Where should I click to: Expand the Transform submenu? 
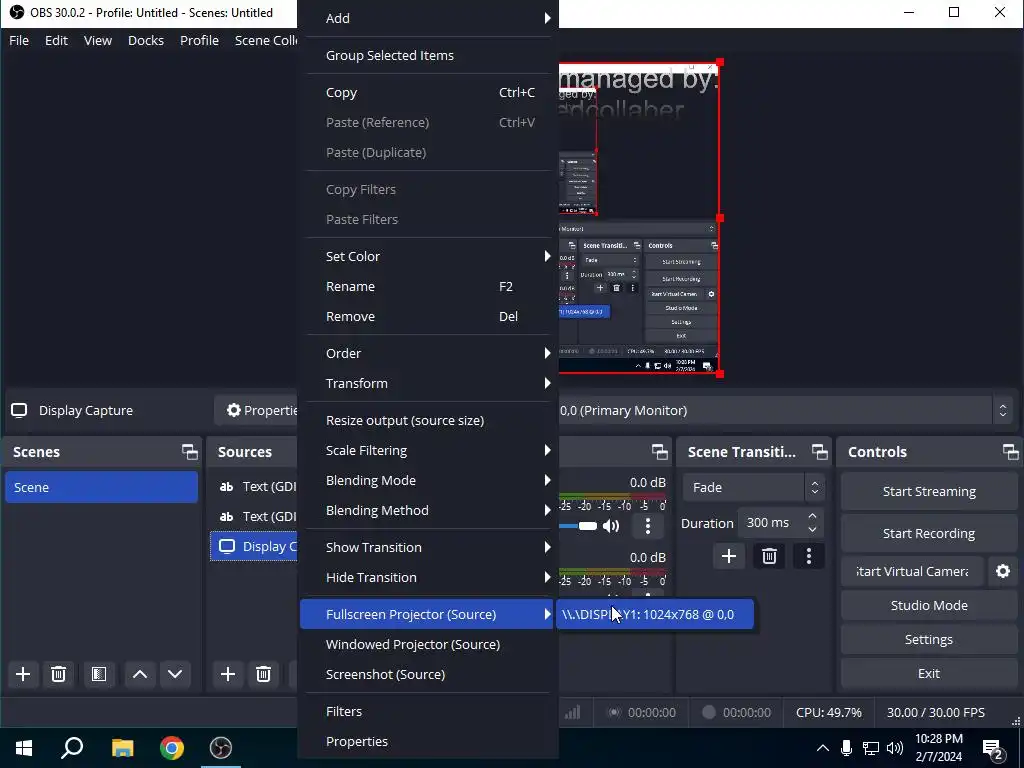430,383
